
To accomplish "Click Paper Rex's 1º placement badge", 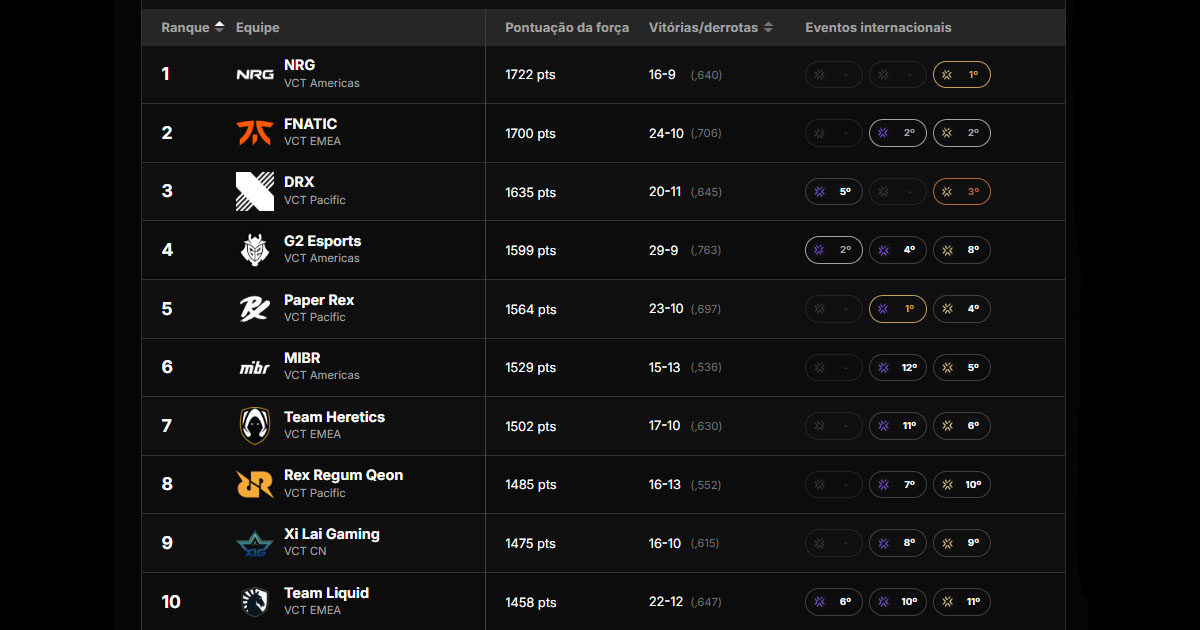I will 897,309.
